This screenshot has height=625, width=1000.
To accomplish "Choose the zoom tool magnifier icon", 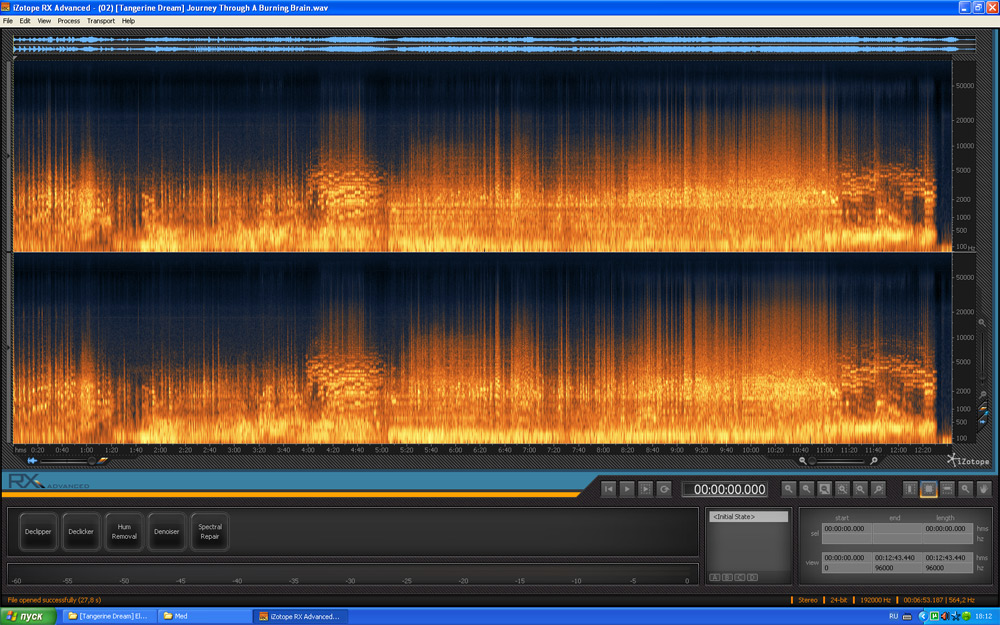I will click(x=966, y=489).
